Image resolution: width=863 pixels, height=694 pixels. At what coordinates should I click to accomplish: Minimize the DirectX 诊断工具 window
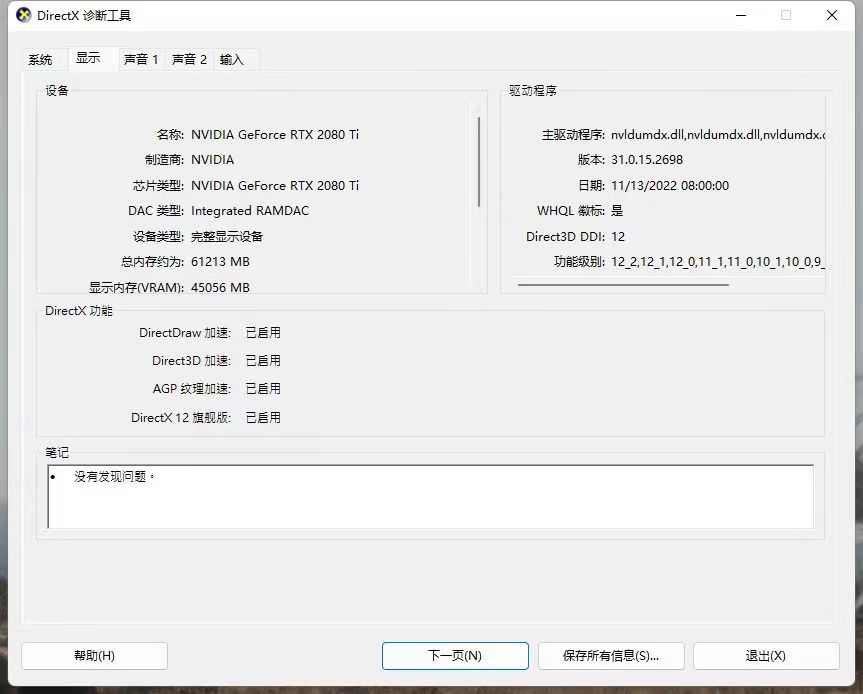click(741, 15)
